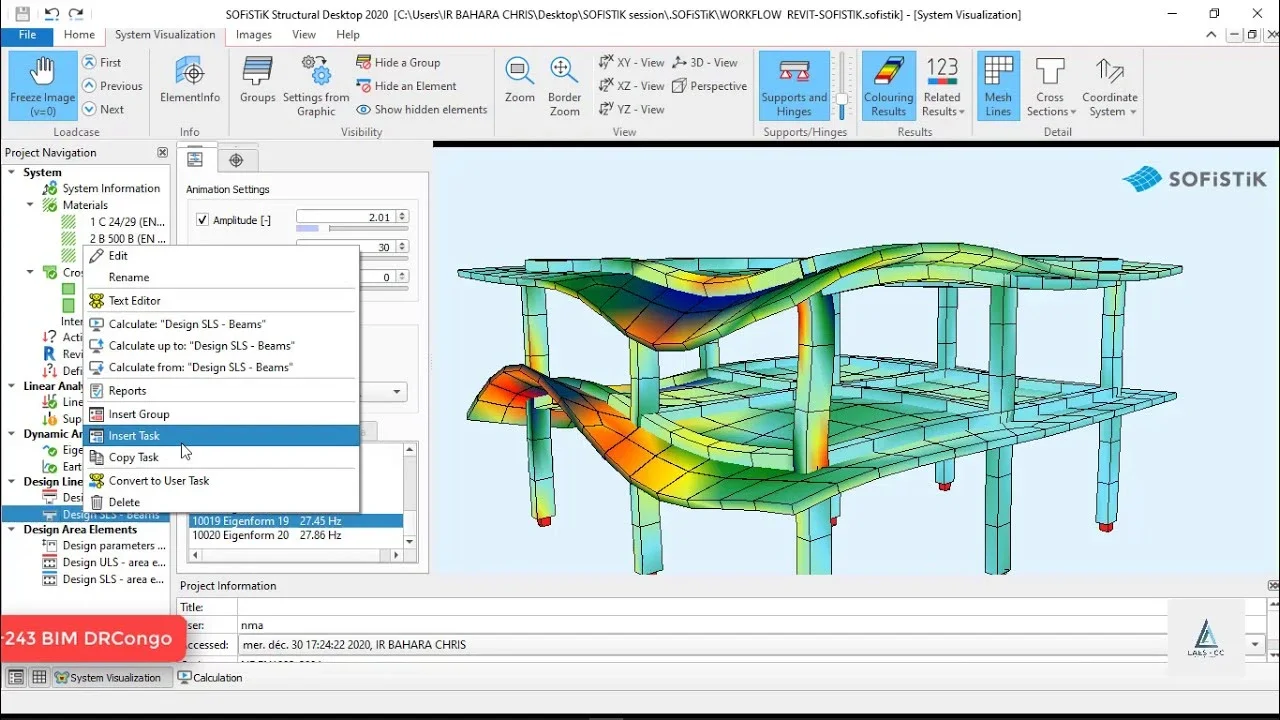The height and width of the screenshot is (720, 1280).
Task: Open Related Results dropdown
Action: pyautogui.click(x=942, y=86)
